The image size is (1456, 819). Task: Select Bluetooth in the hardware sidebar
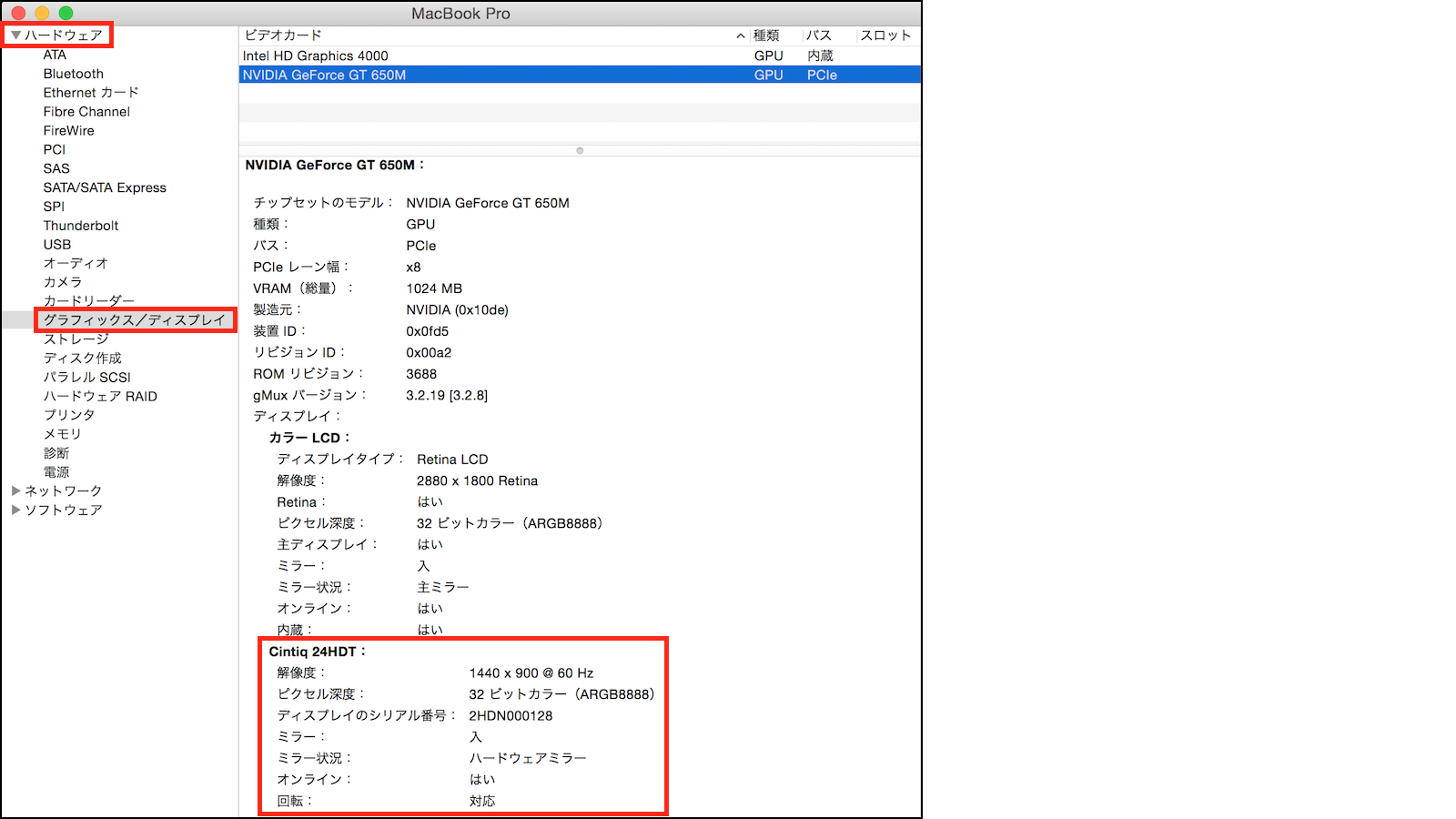tap(73, 74)
